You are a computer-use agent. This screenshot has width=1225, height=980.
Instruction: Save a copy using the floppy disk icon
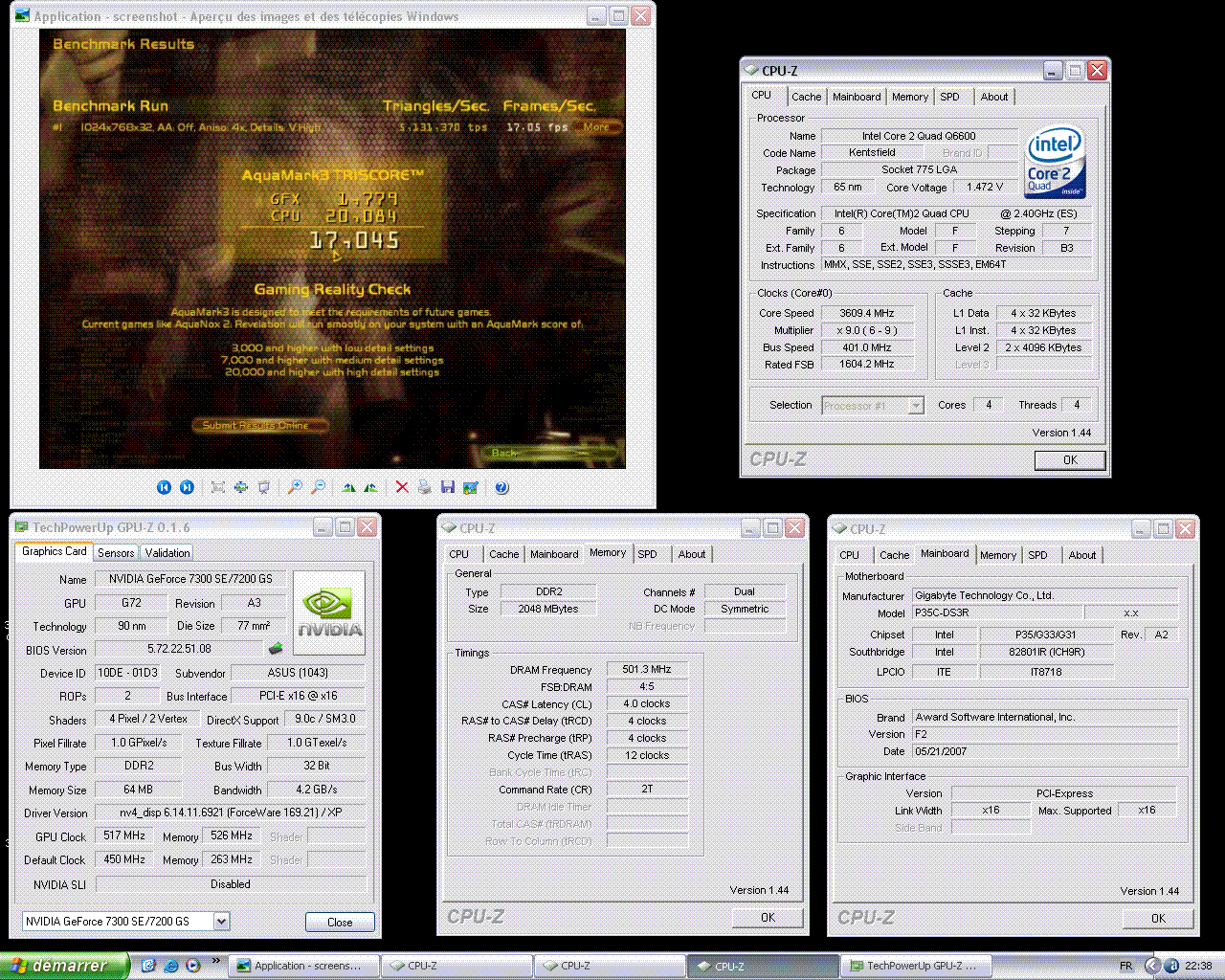tap(447, 487)
